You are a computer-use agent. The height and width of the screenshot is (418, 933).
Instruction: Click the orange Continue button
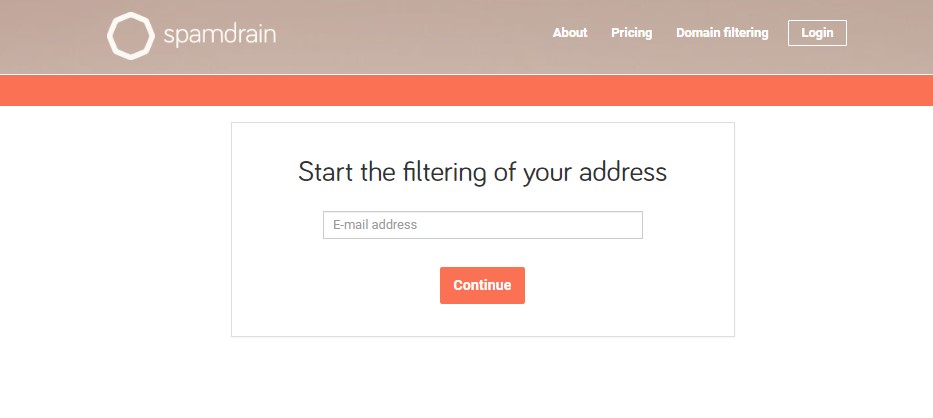(x=482, y=285)
